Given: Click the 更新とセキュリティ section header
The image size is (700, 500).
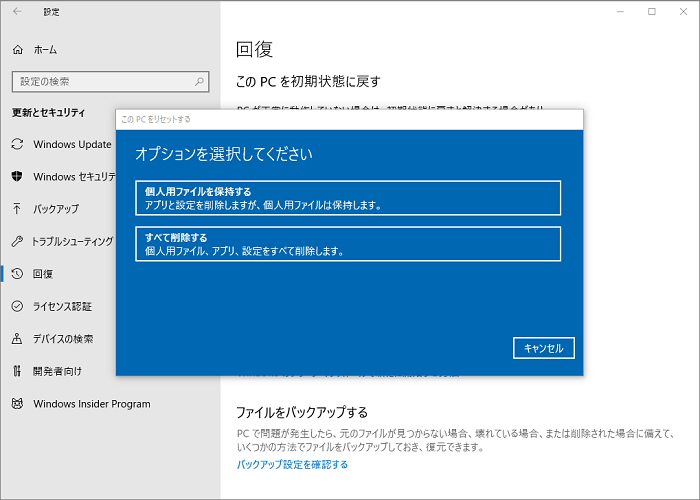Looking at the screenshot, I should pos(49,112).
